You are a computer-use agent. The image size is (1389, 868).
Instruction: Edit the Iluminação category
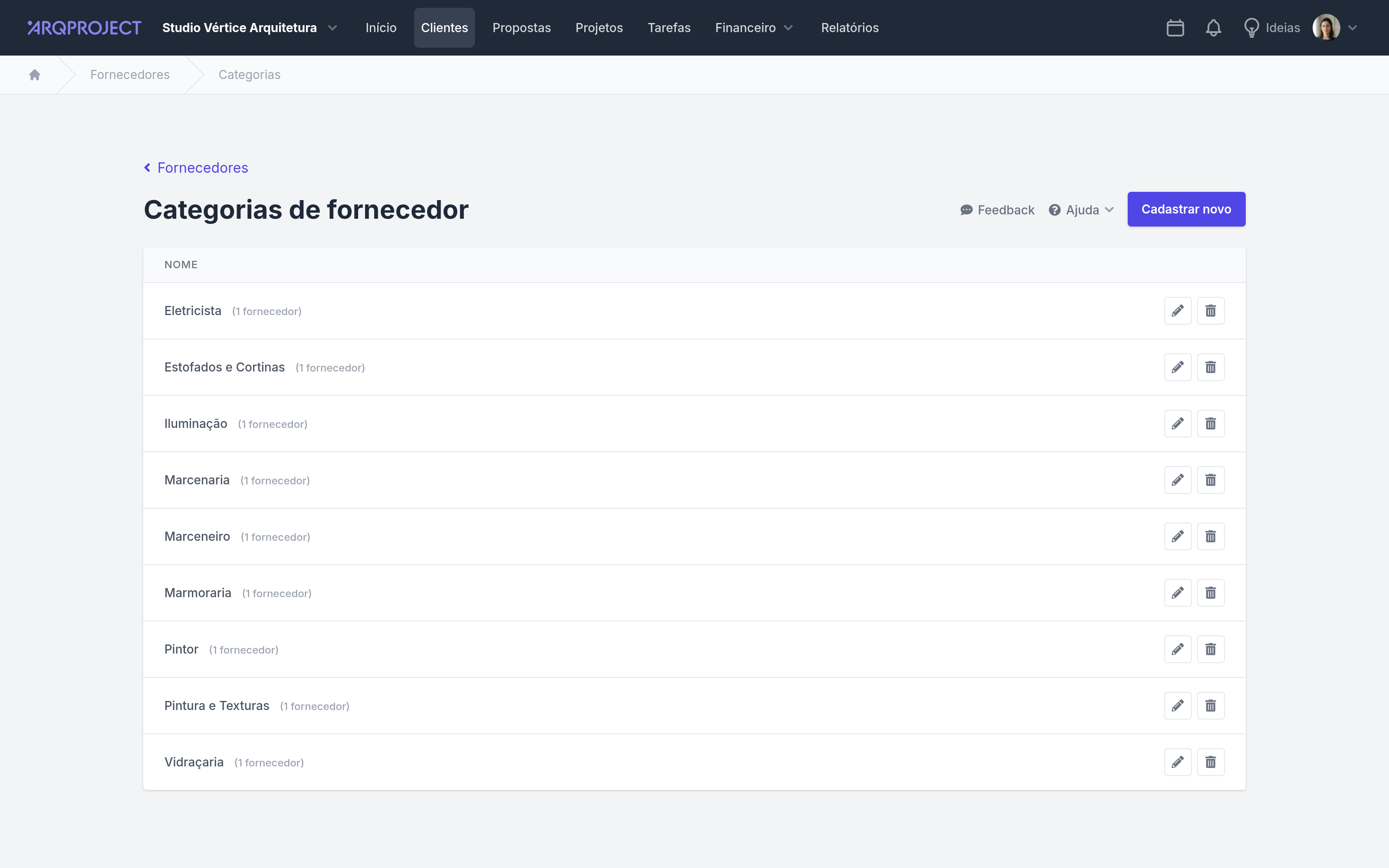click(x=1178, y=424)
